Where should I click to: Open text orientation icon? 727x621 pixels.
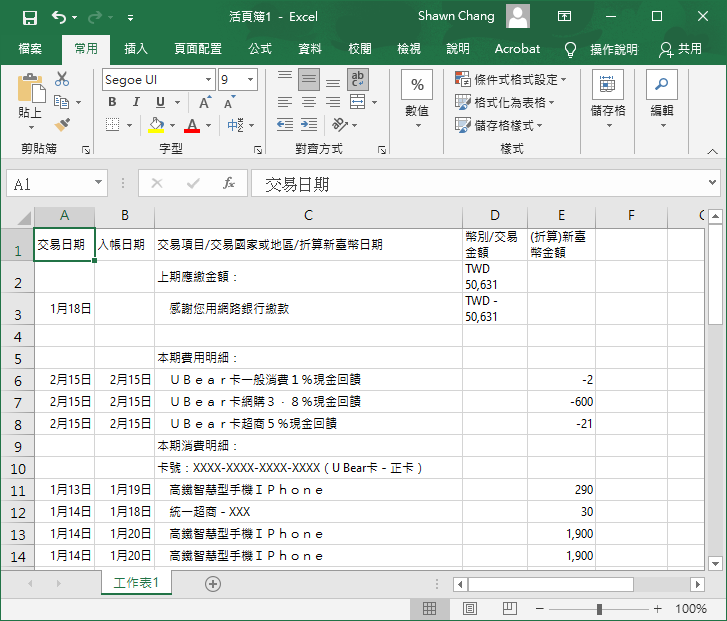tap(340, 124)
